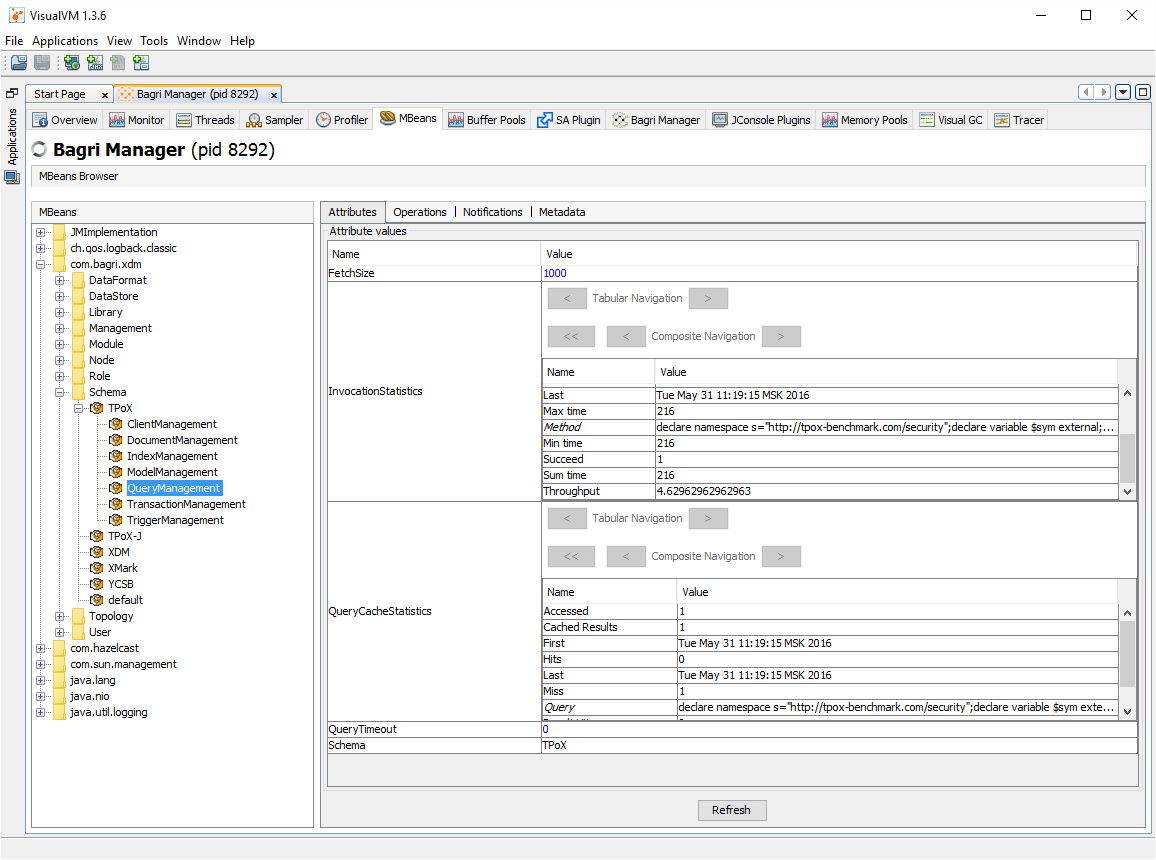The height and width of the screenshot is (860, 1156).
Task: Select ClientManagement MBean under TPoX
Action: pos(172,424)
